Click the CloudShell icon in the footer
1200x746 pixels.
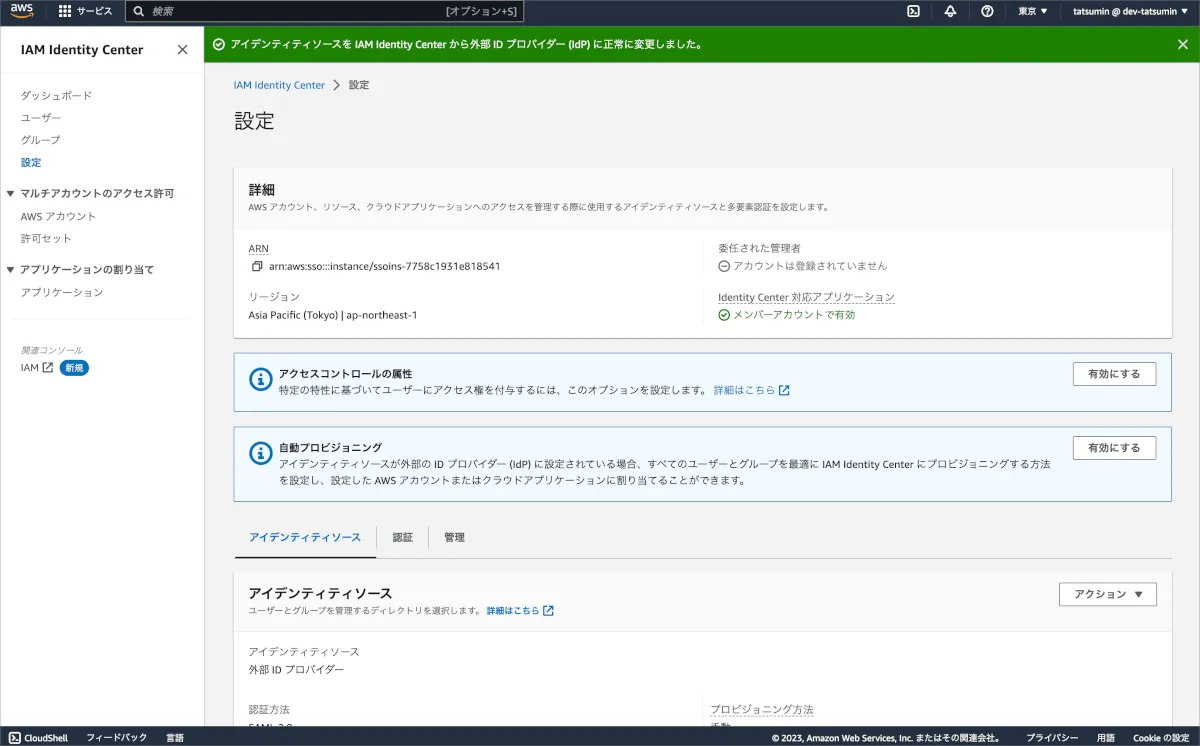(14, 738)
